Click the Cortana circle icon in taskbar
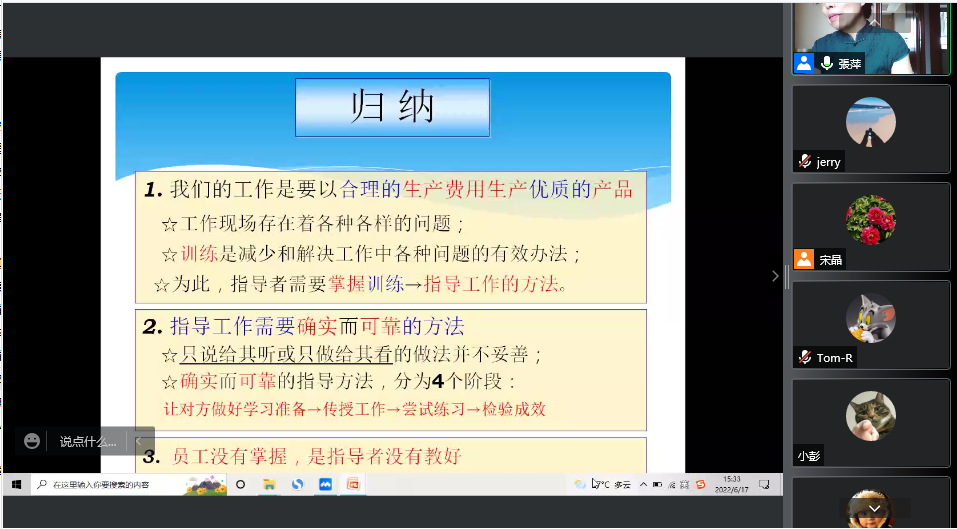 point(240,484)
